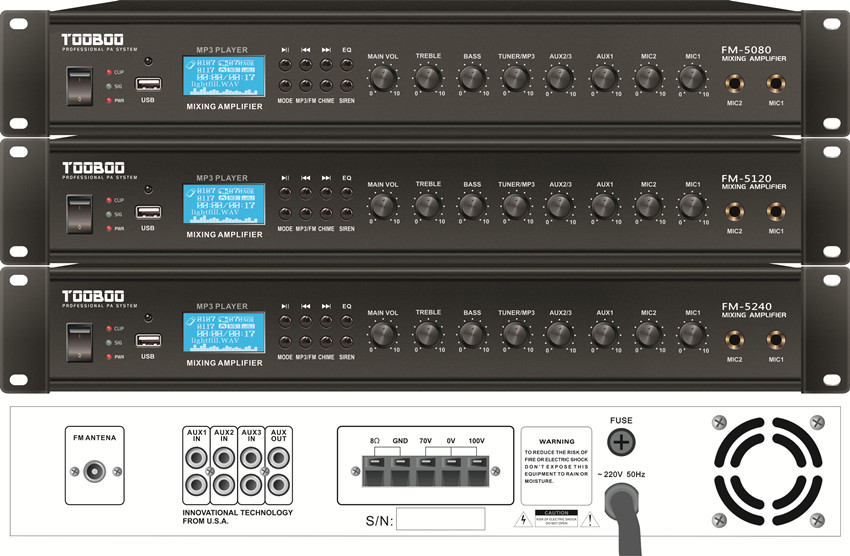
Task: Select MP3/FM button on FM-5080
Action: point(306,86)
